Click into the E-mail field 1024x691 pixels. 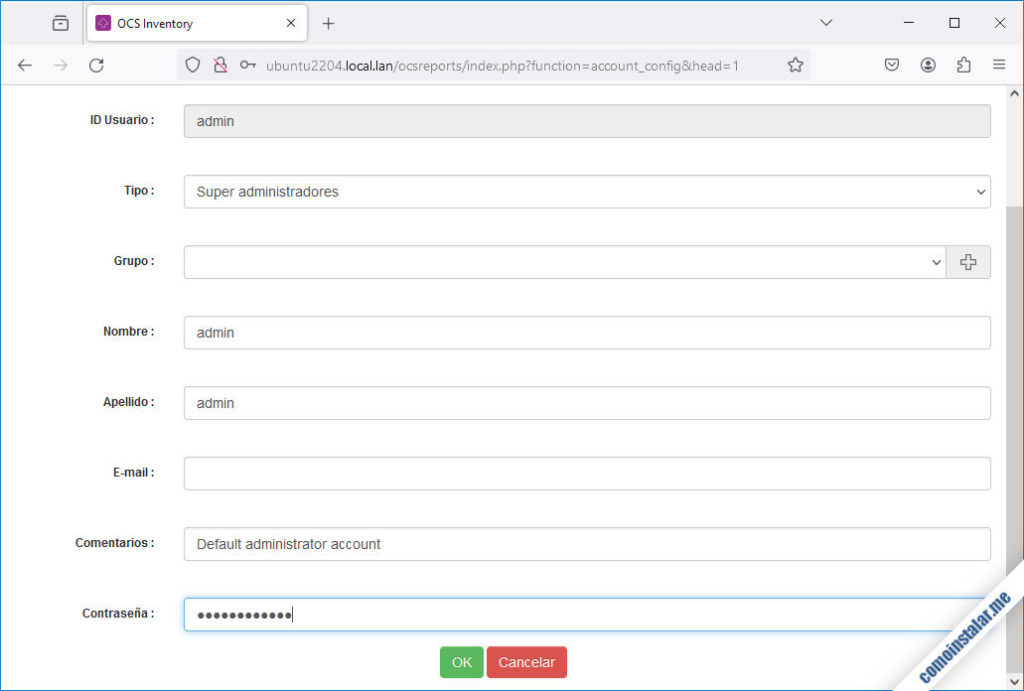tap(587, 474)
